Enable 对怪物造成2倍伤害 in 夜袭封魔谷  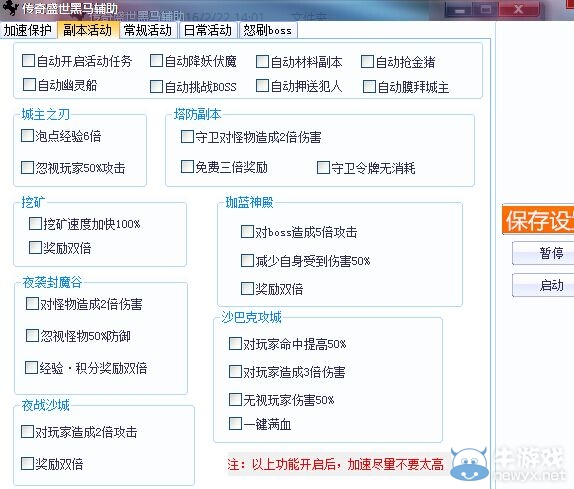pos(32,303)
